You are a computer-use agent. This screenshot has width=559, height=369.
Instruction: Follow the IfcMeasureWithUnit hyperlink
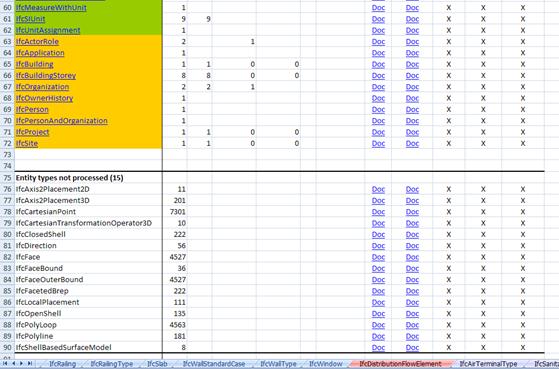51,7
